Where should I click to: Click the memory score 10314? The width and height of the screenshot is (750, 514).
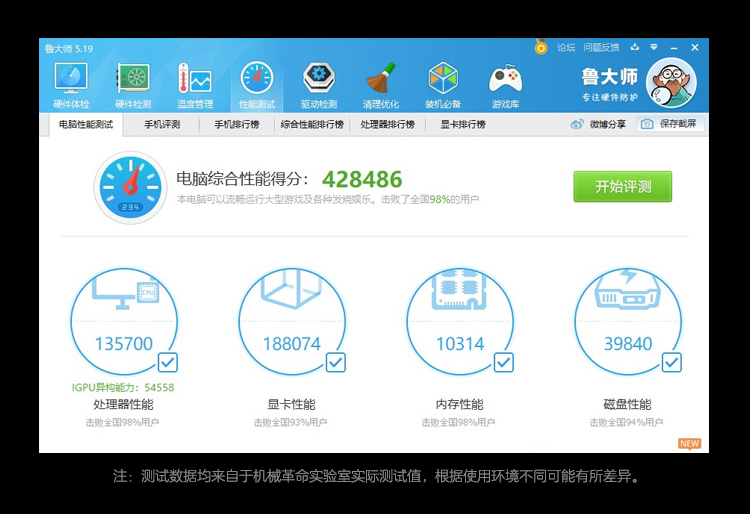pos(460,344)
